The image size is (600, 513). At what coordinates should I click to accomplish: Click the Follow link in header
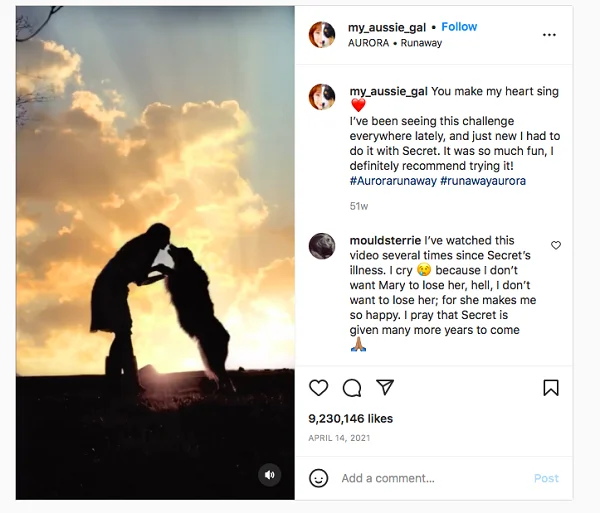tap(459, 27)
